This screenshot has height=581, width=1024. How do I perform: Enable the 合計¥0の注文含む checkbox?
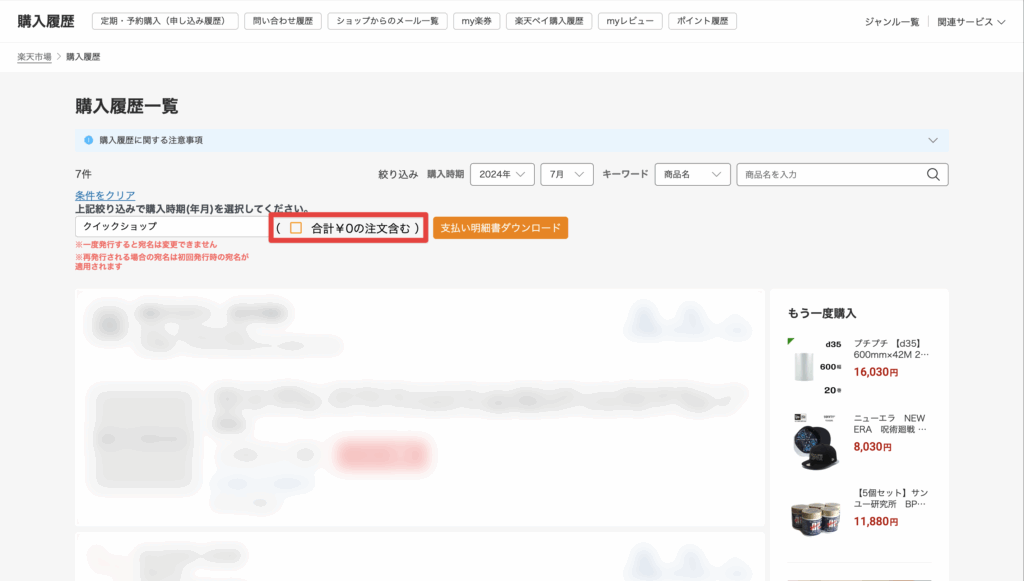[x=296, y=228]
